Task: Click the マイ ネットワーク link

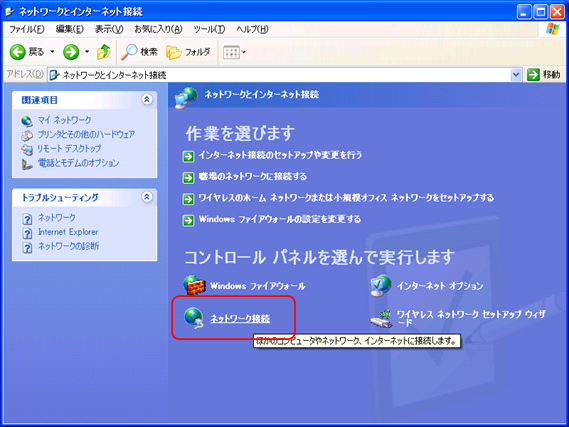Action: pyautogui.click(x=64, y=120)
